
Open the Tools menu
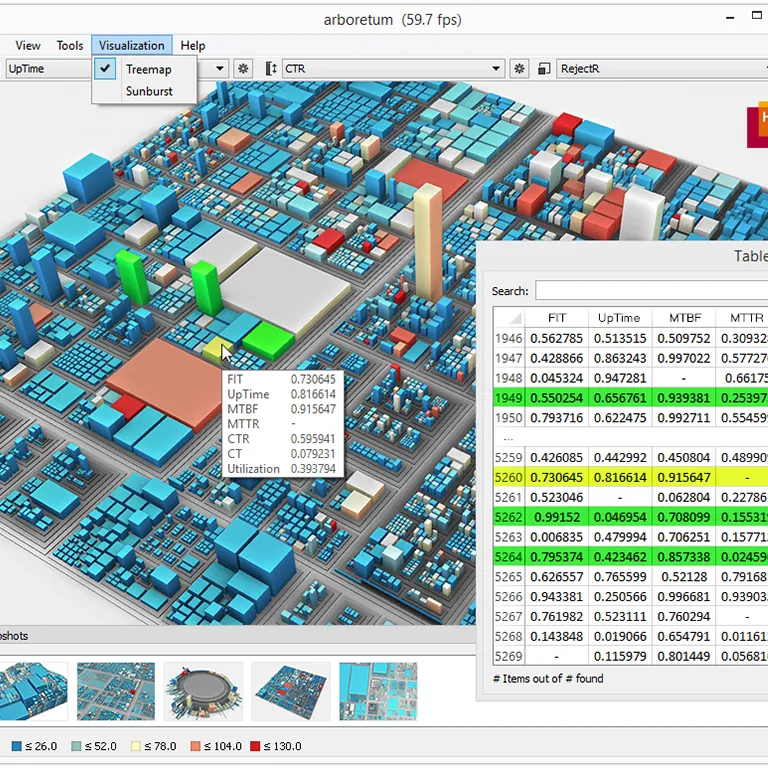(x=70, y=46)
